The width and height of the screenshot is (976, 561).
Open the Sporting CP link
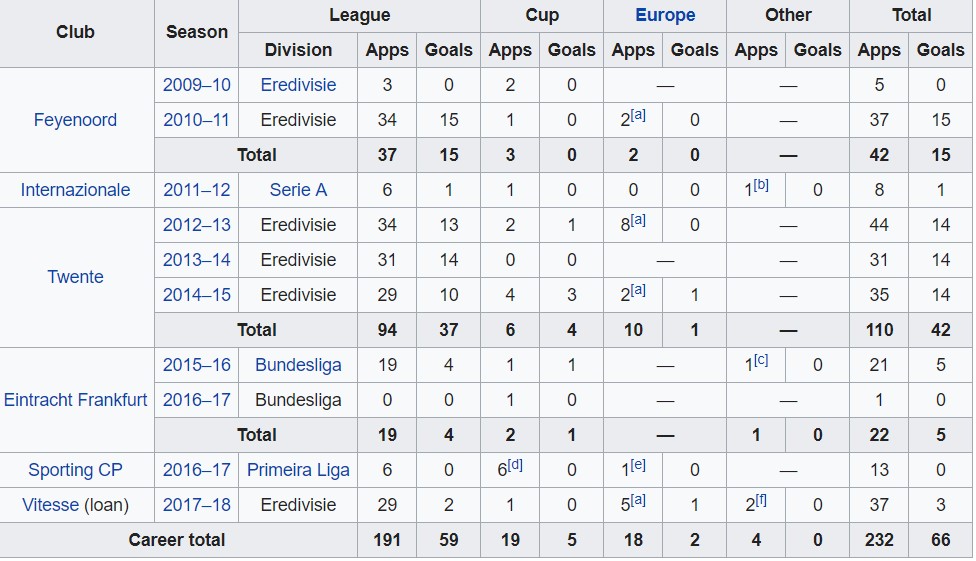(75, 470)
